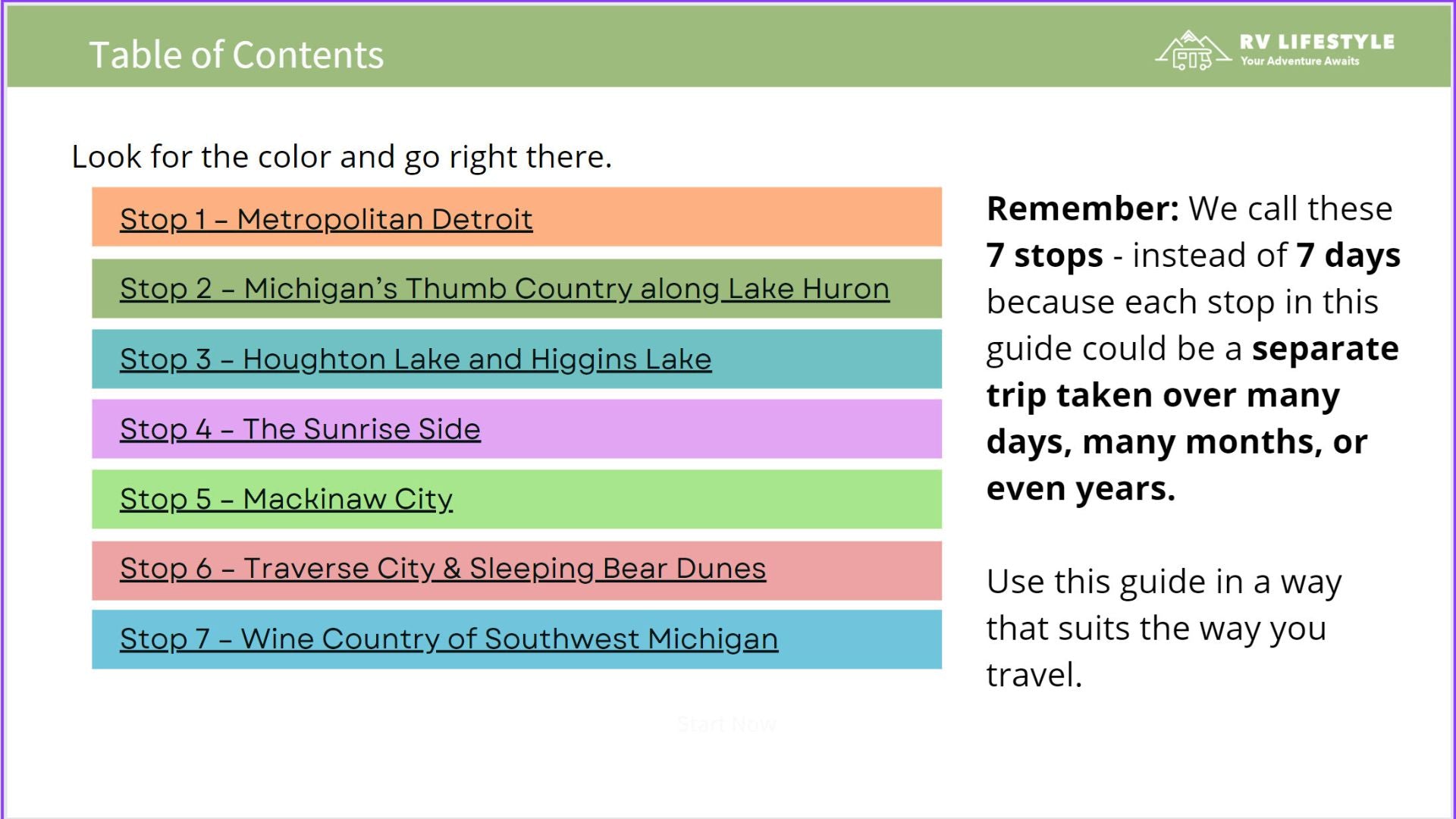Click the RV LIFESTYLE brand name text

pyautogui.click(x=1316, y=42)
